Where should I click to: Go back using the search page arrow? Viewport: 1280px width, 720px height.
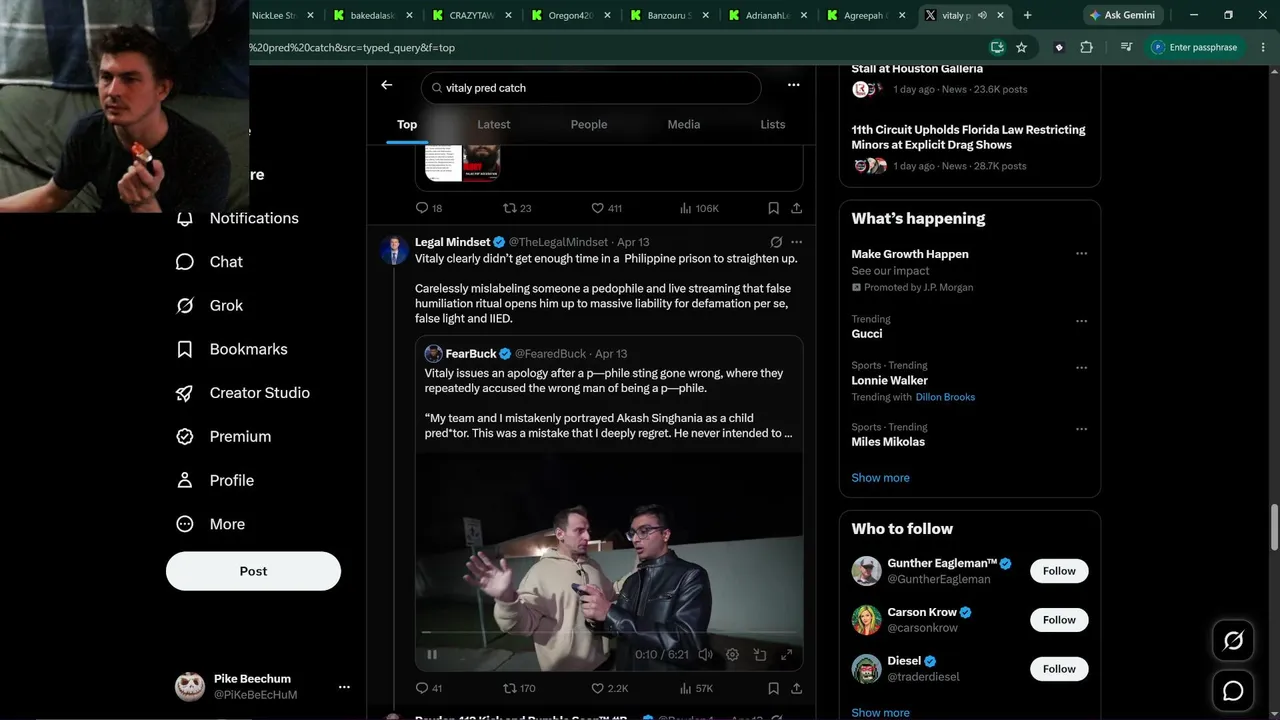(x=387, y=85)
